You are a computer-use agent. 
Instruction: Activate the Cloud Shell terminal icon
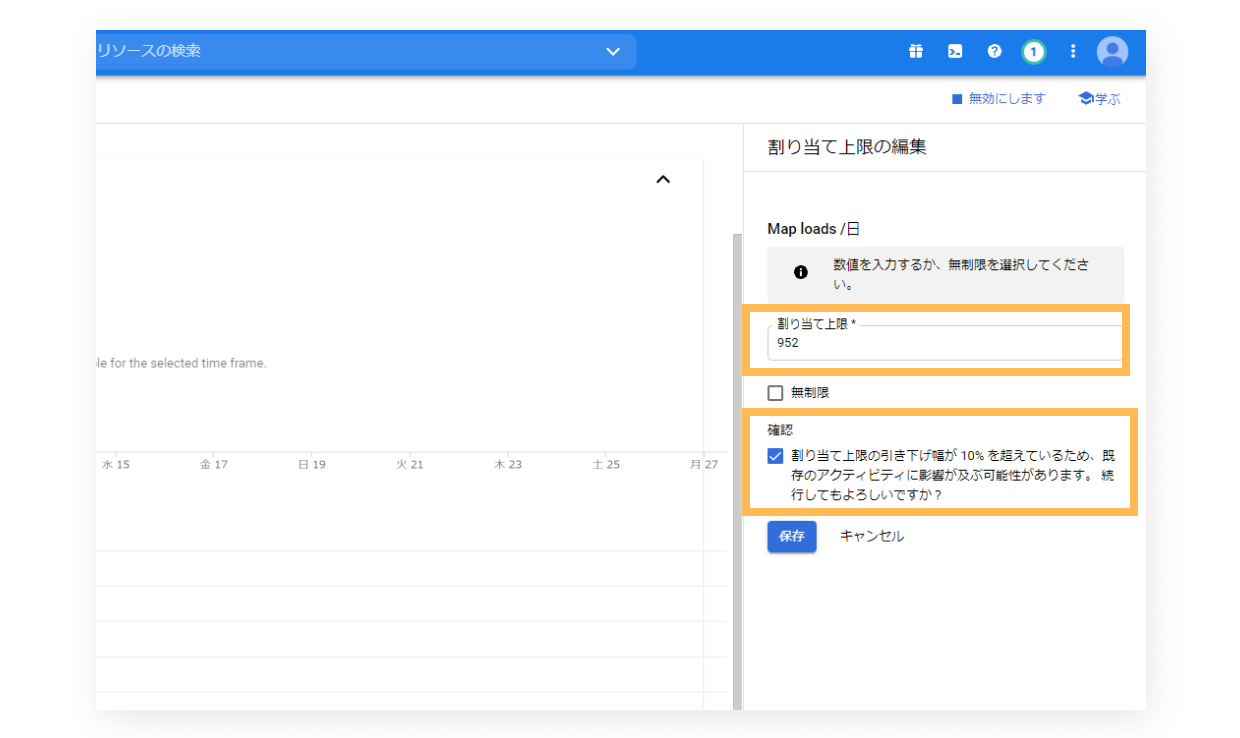[x=955, y=52]
